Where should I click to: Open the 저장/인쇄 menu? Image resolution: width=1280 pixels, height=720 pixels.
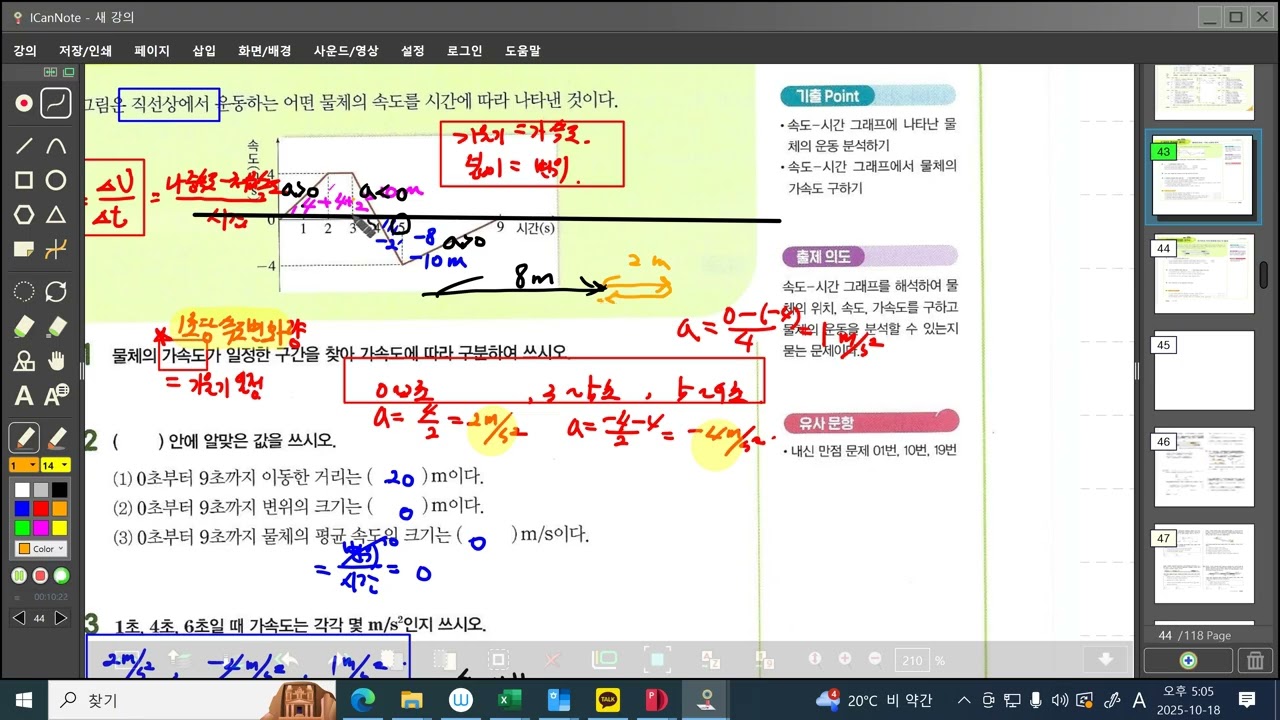tap(85, 51)
